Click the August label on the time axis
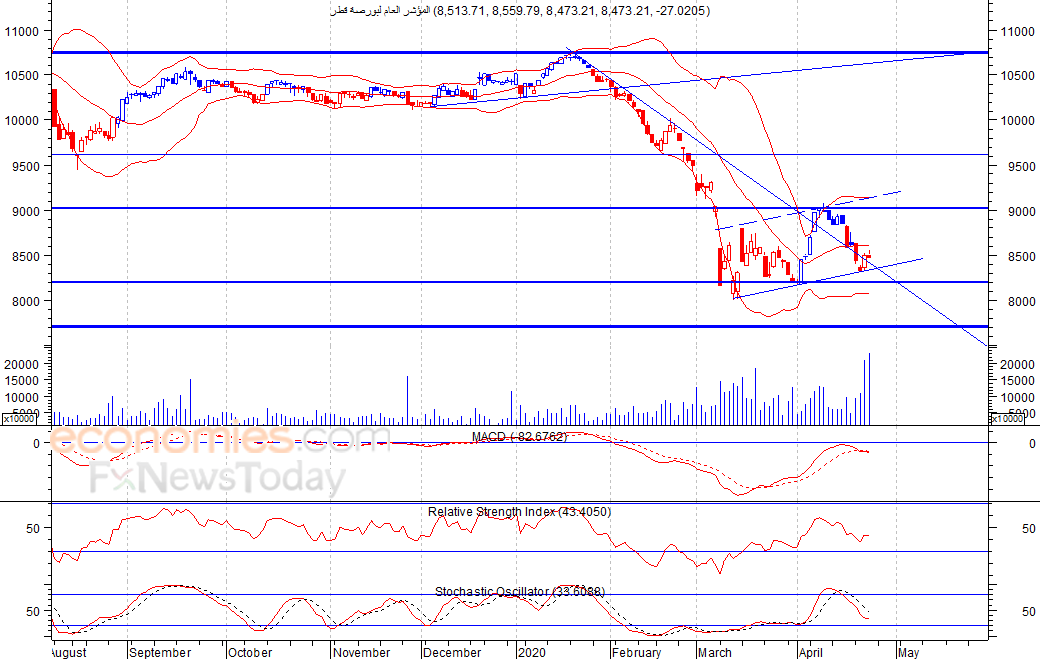 [x=69, y=652]
